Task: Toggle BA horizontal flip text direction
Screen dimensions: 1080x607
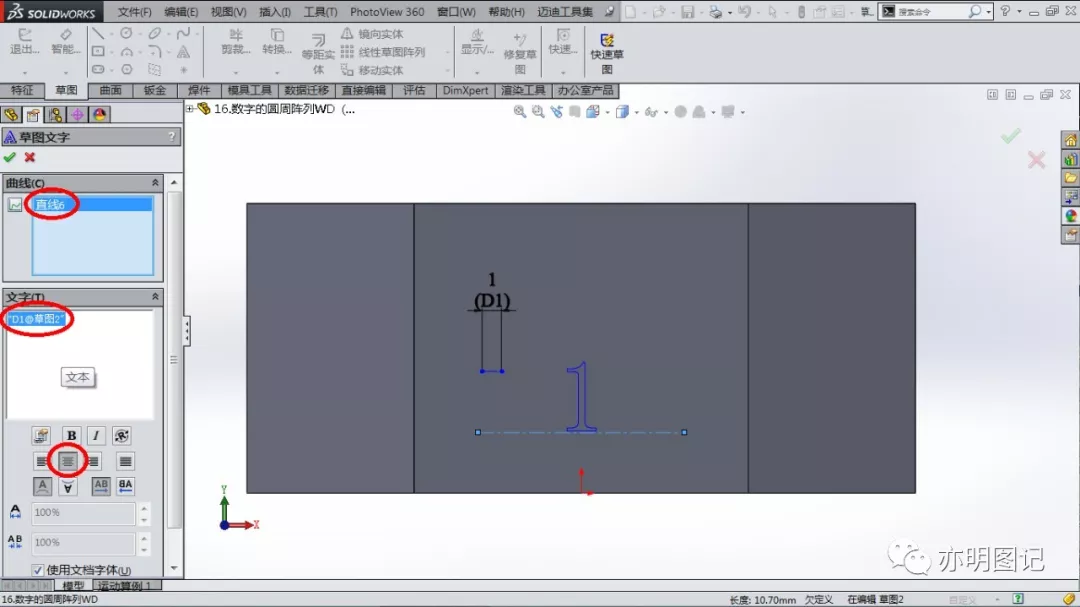Action: [125, 486]
